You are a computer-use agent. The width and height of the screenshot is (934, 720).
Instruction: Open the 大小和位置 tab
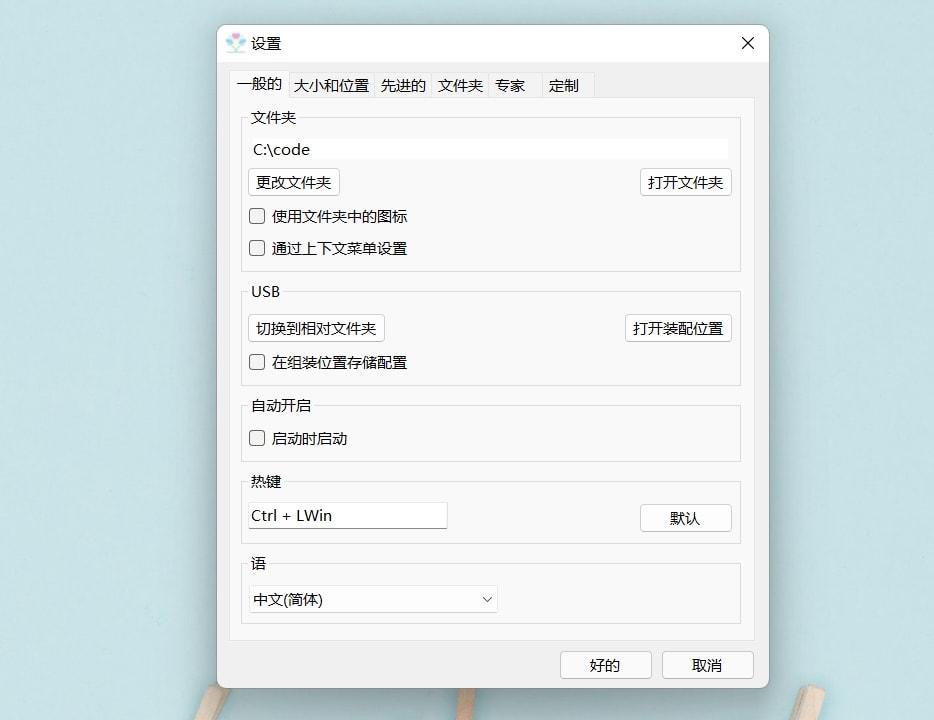[332, 86]
